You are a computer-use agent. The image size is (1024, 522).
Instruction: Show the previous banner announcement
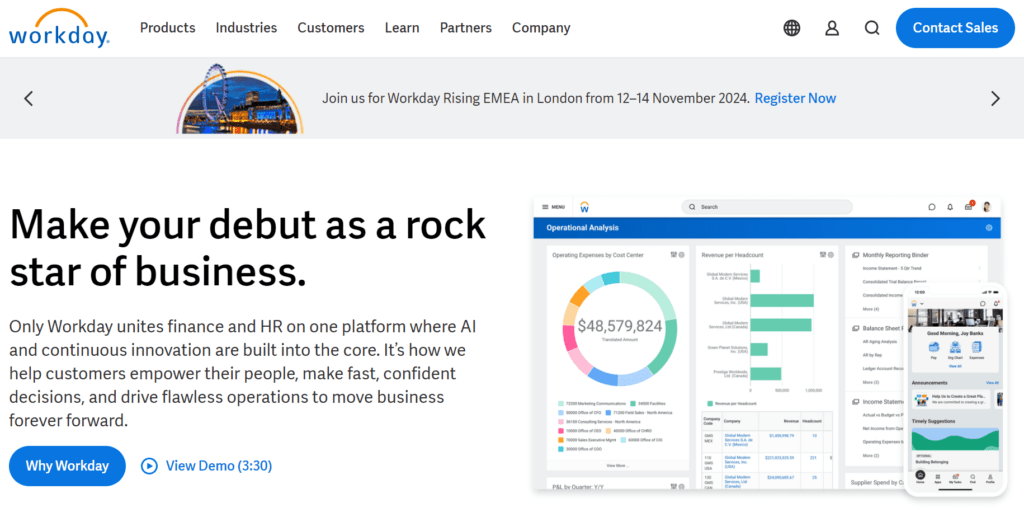[28, 99]
